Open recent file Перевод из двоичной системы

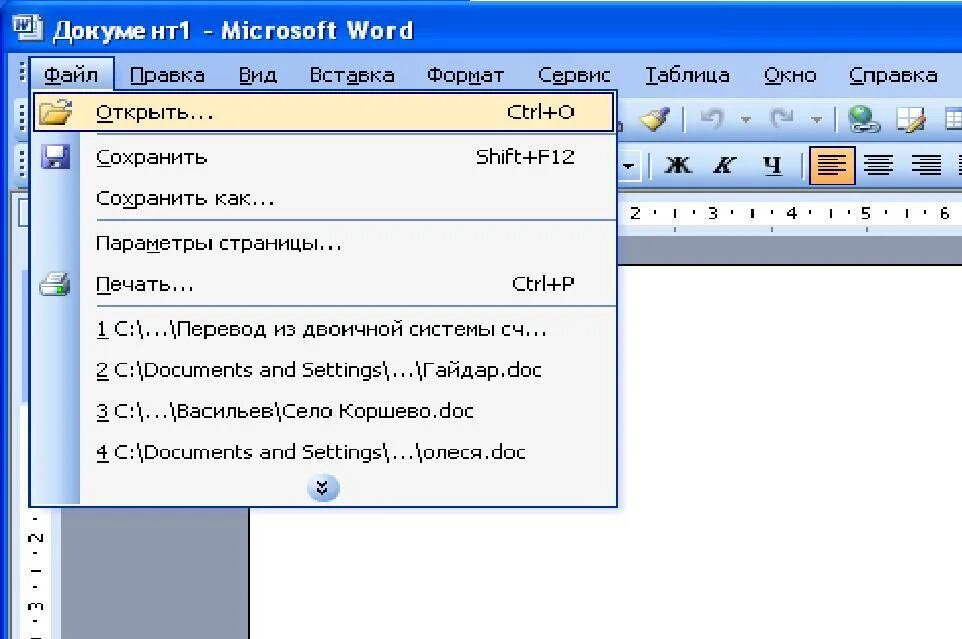[x=323, y=329]
